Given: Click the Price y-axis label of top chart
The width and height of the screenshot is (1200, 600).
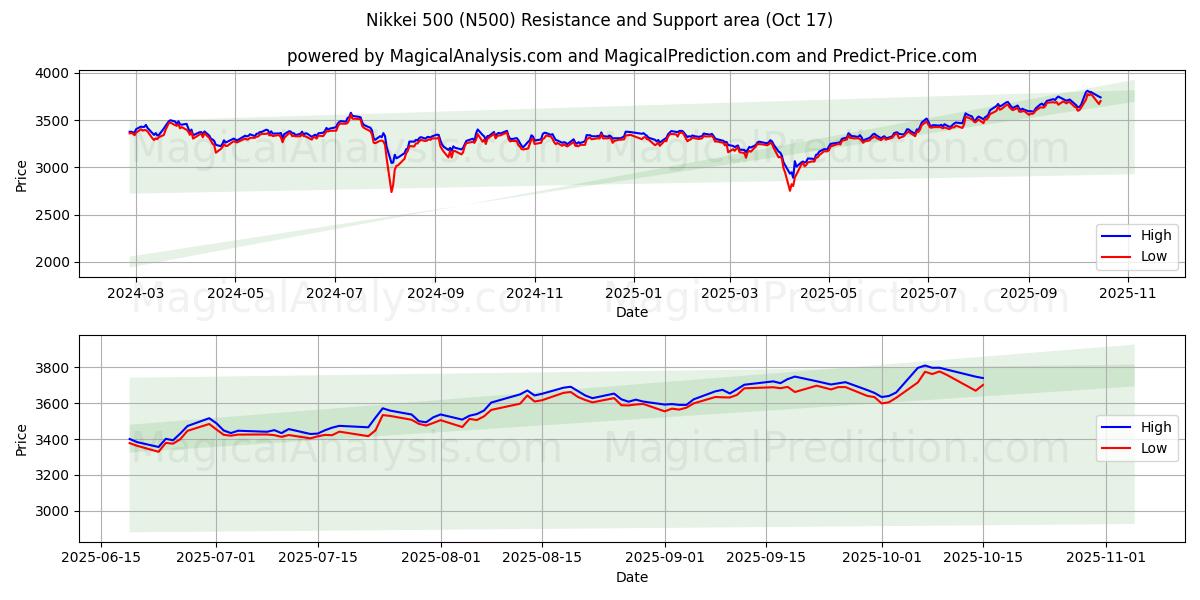Looking at the screenshot, I should (x=22, y=176).
